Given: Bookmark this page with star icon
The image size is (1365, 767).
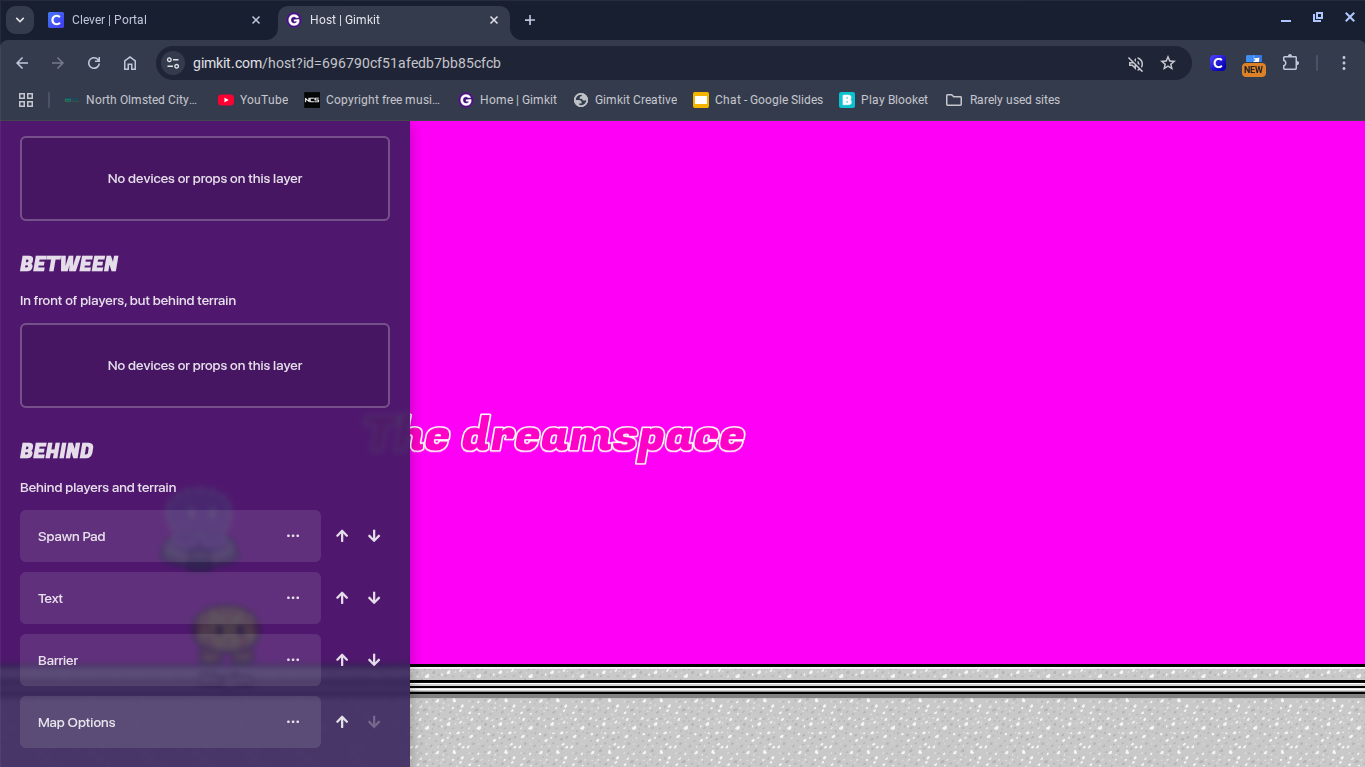Looking at the screenshot, I should (x=1168, y=63).
